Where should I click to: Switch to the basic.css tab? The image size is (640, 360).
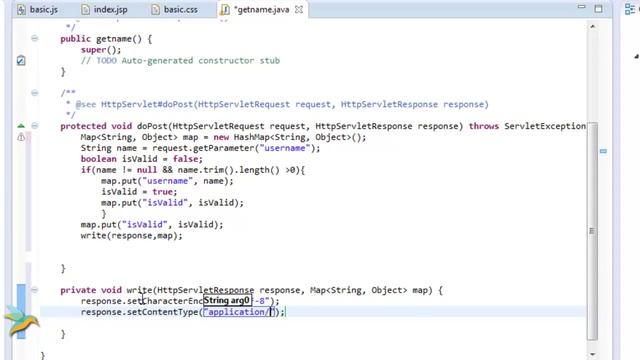click(175, 9)
